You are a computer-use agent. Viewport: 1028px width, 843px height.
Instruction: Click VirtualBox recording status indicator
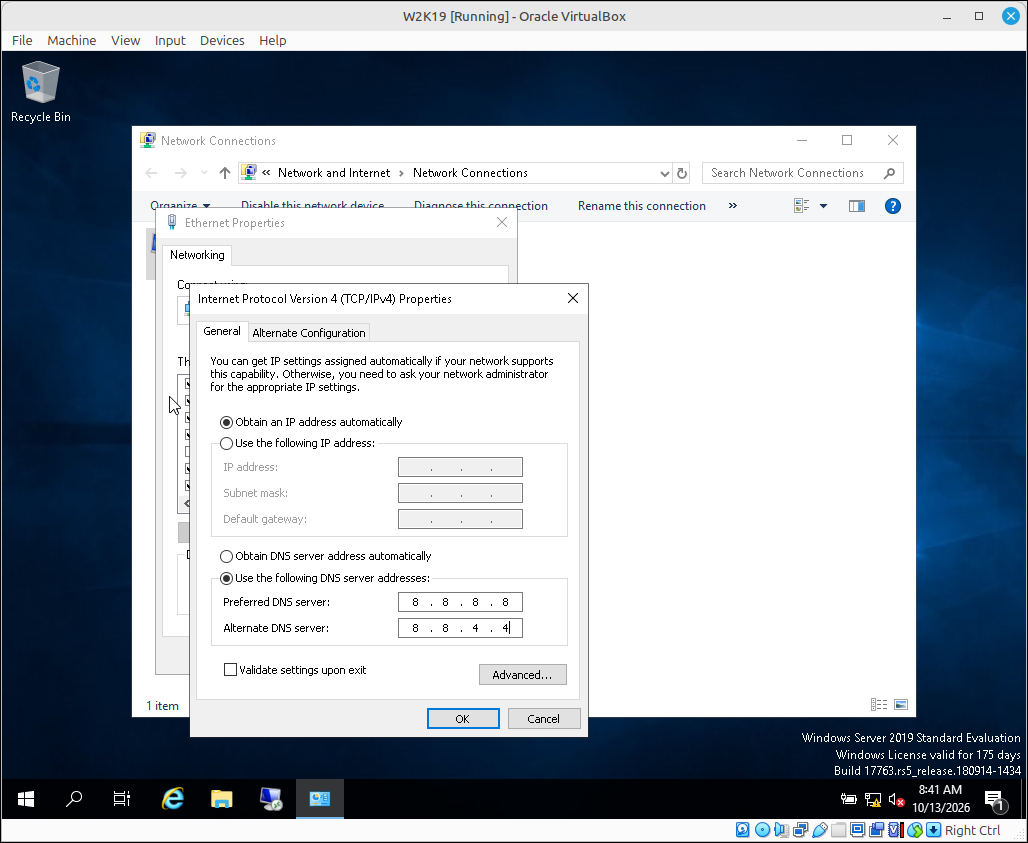[877, 830]
